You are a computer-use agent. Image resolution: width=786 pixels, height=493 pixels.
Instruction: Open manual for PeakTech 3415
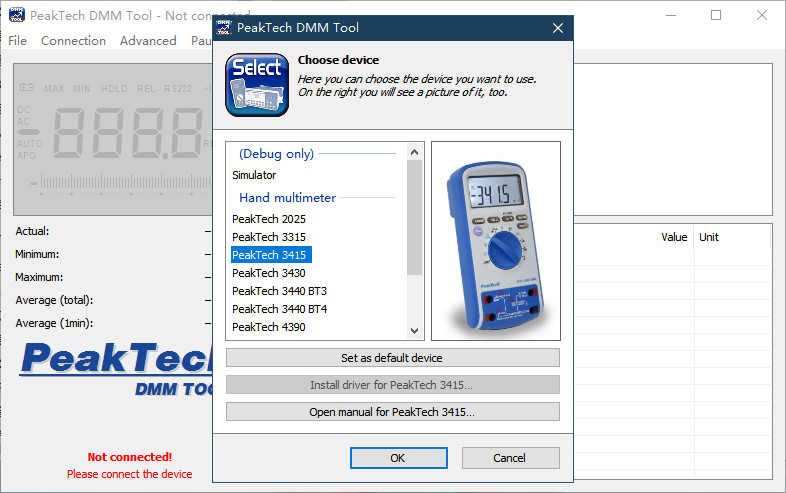tap(392, 412)
